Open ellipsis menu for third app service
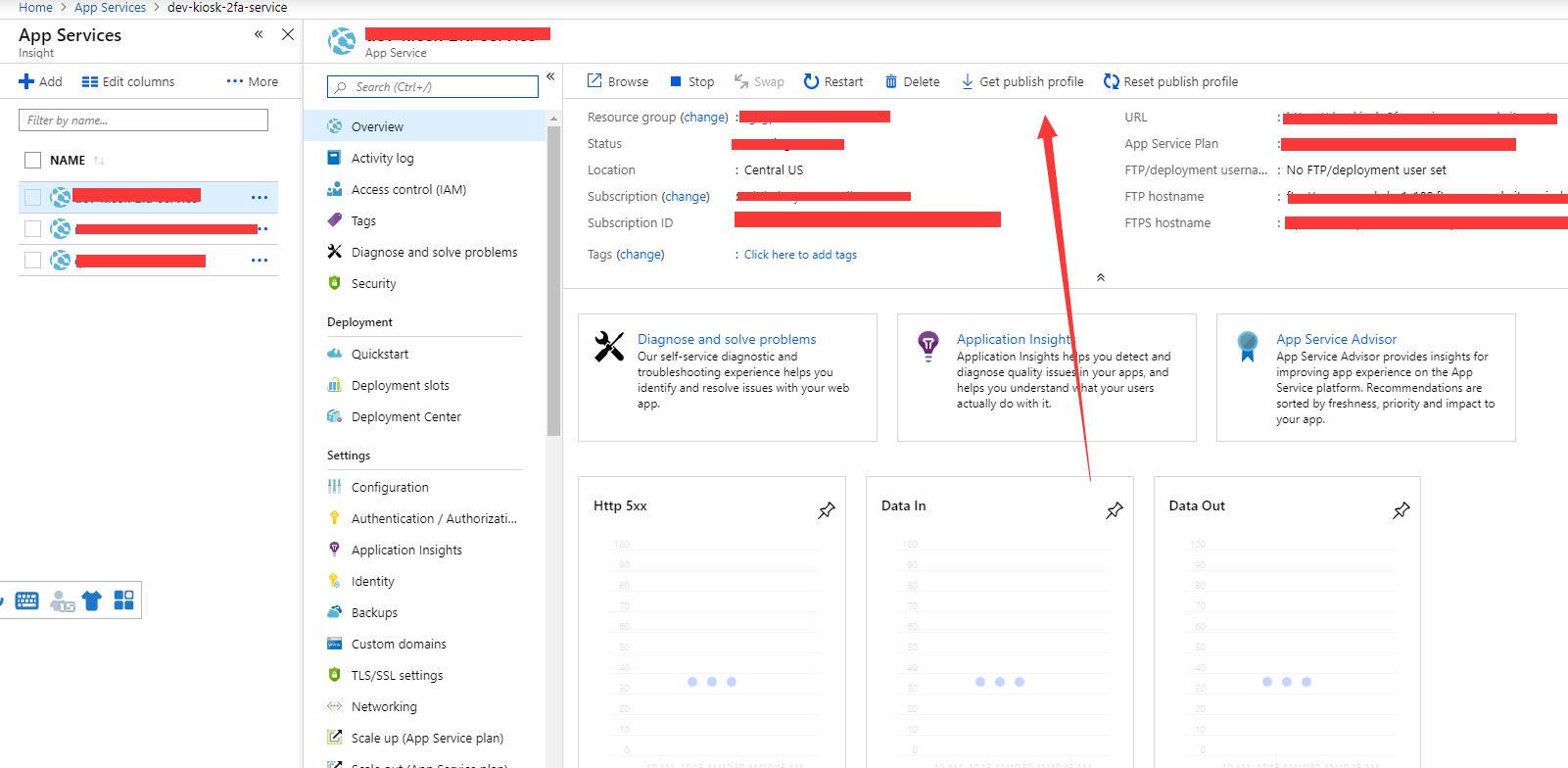The height and width of the screenshot is (768, 1568). pyautogui.click(x=260, y=260)
